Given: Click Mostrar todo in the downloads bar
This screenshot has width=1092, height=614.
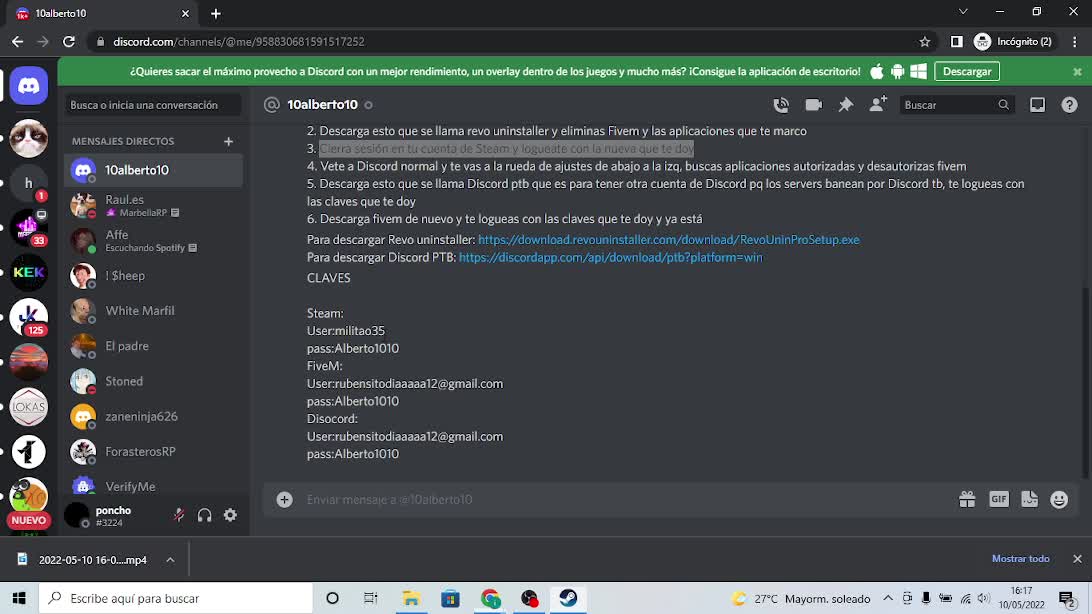Looking at the screenshot, I should point(1020,558).
